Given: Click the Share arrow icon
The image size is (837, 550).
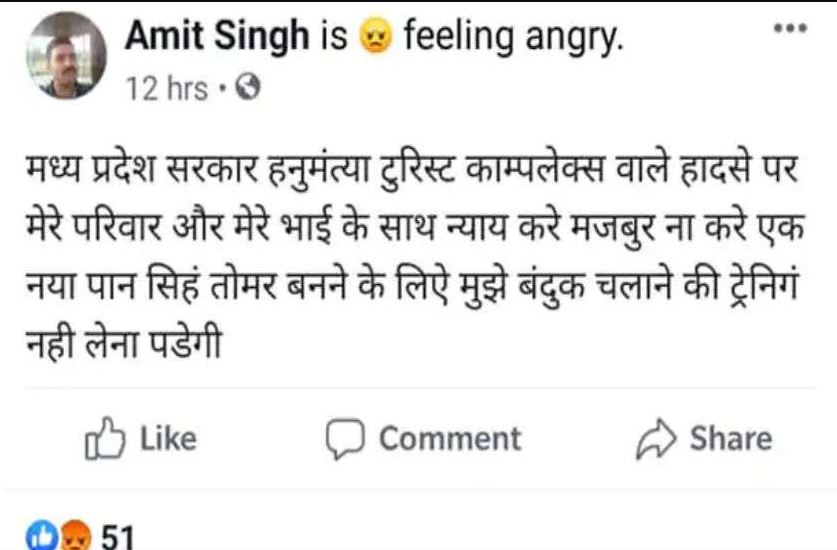Looking at the screenshot, I should click(x=655, y=439).
